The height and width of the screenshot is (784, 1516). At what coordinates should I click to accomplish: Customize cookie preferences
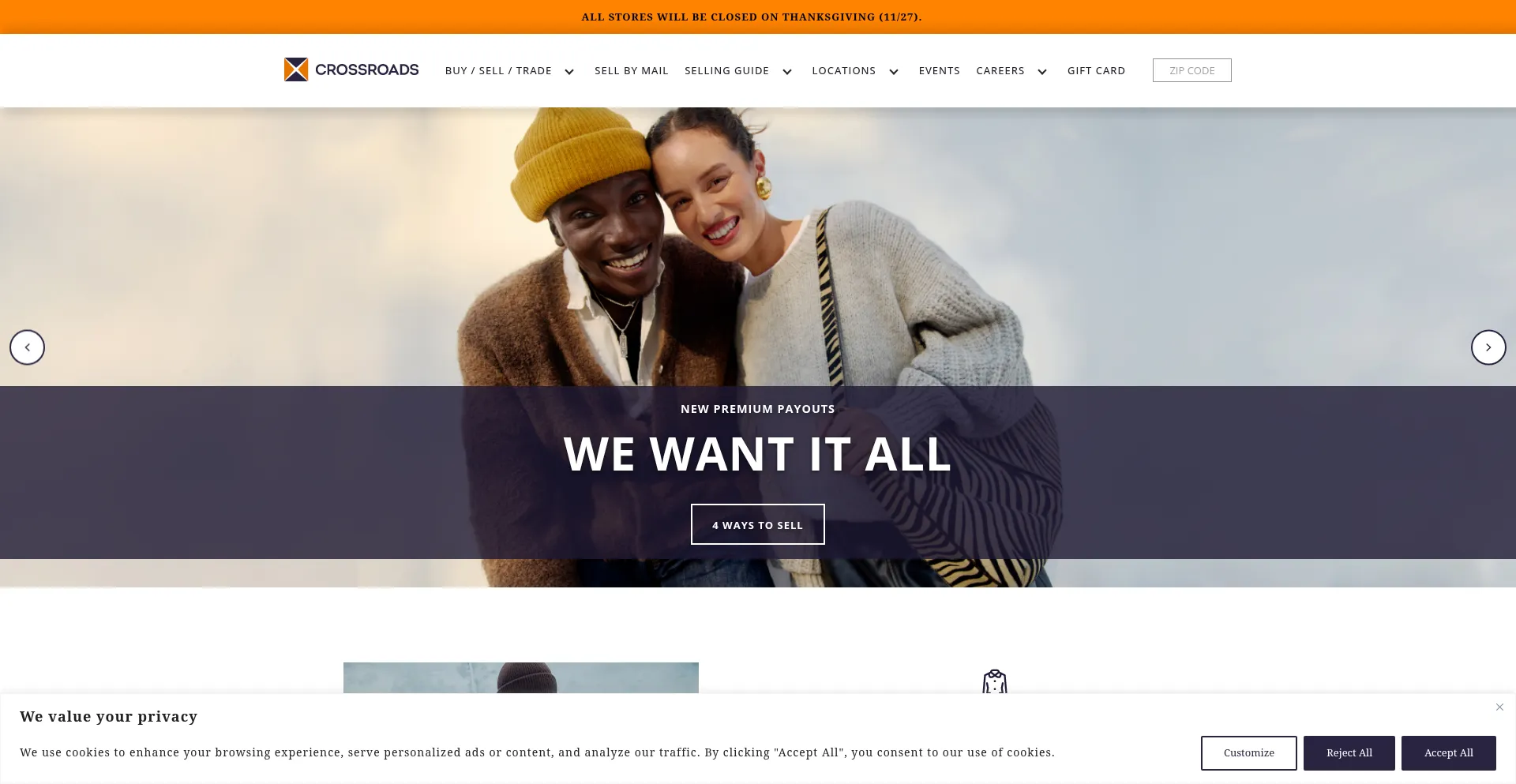coord(1249,753)
